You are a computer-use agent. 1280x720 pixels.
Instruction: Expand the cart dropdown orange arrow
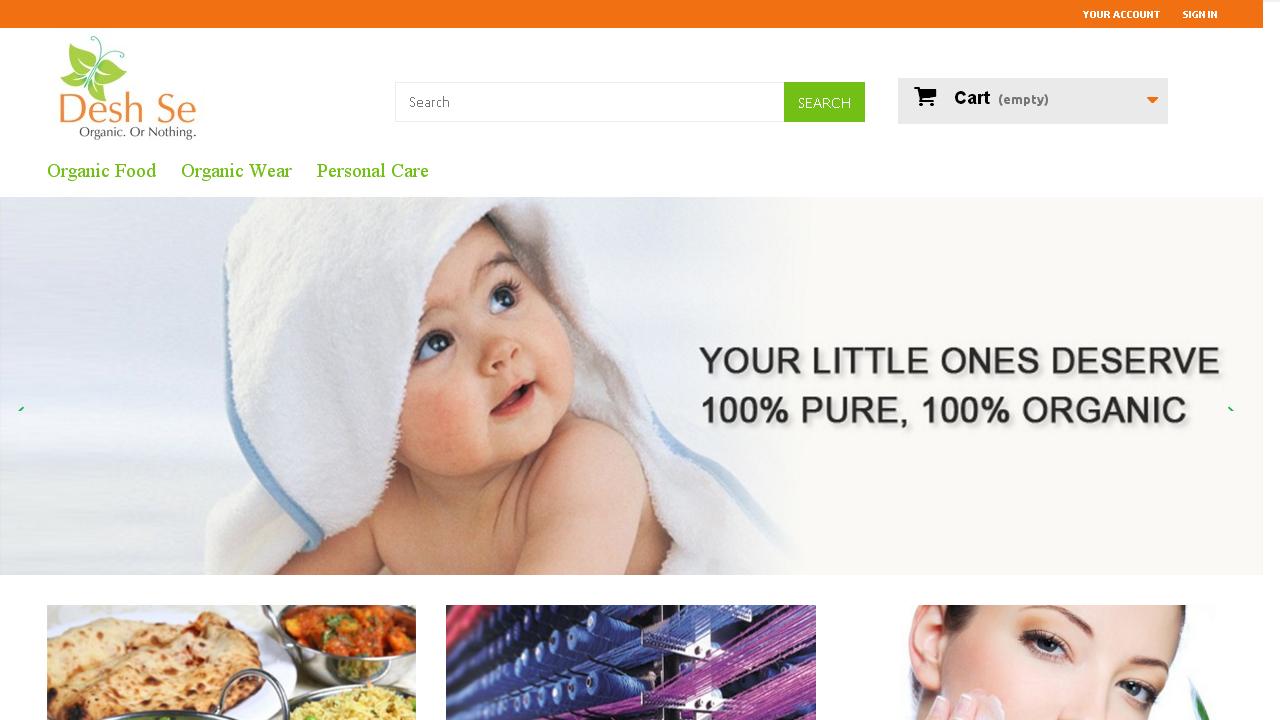pos(1152,100)
